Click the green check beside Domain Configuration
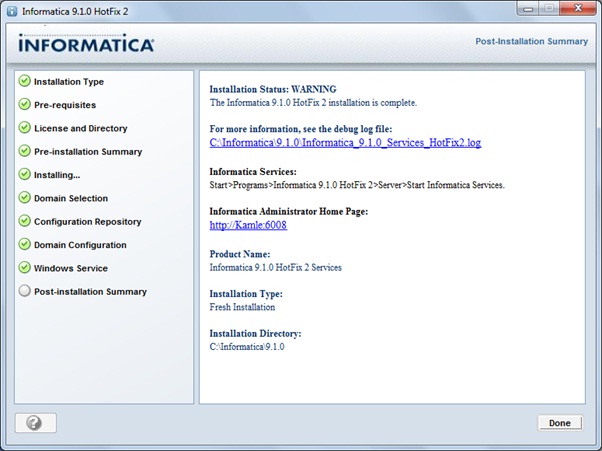Screen dimensions: 602x451 [25, 244]
